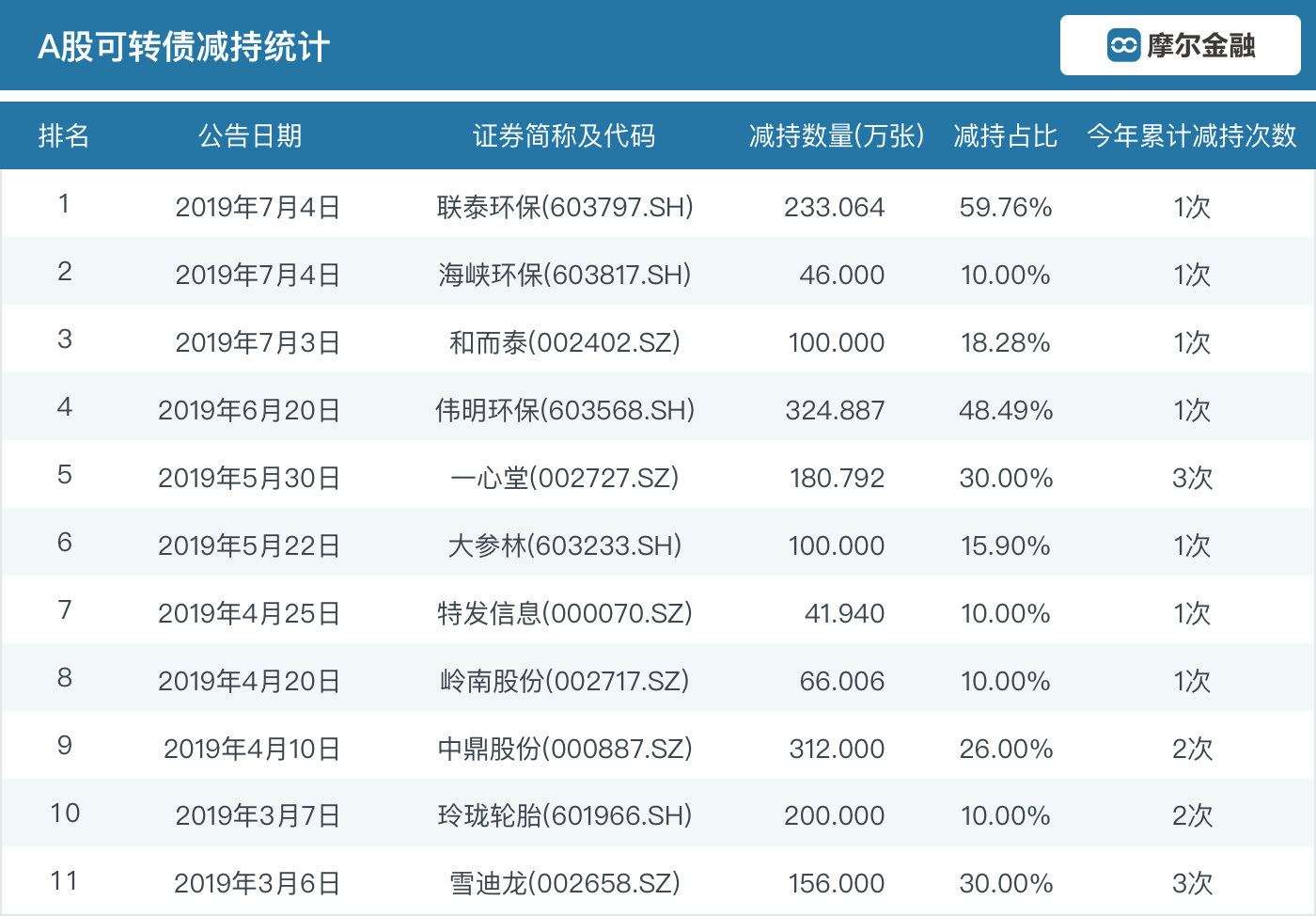Click the 减持占比 column header
Image resolution: width=1316 pixels, height=916 pixels.
[x=1006, y=136]
